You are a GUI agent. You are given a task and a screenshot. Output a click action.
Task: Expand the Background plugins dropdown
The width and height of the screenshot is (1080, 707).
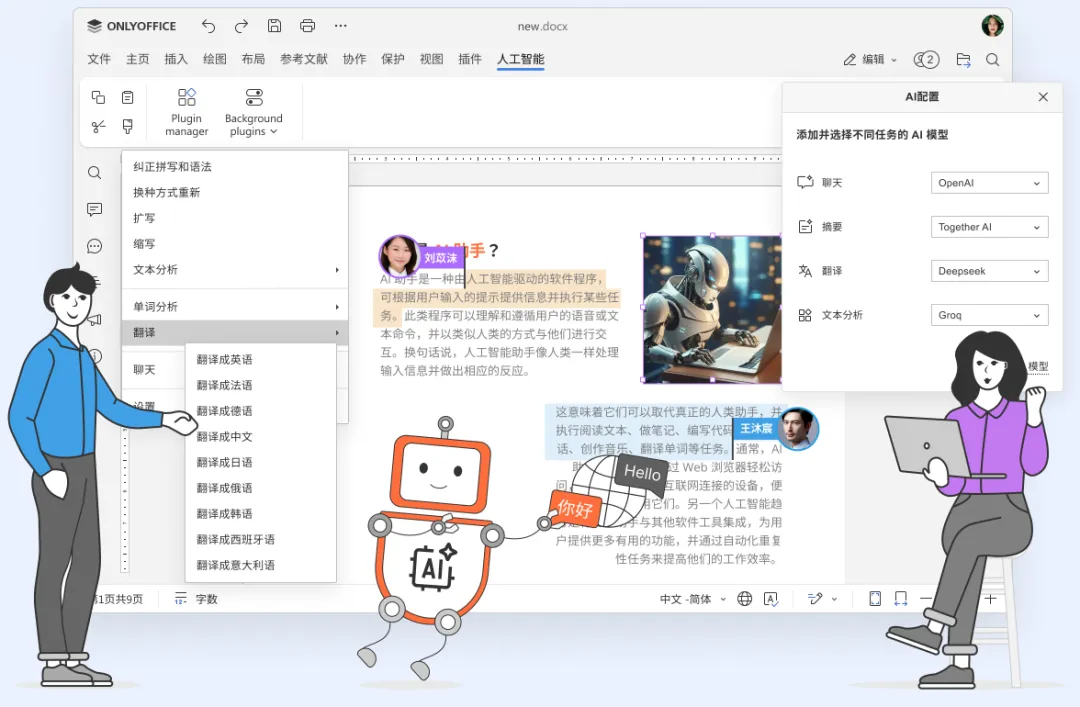(x=253, y=112)
